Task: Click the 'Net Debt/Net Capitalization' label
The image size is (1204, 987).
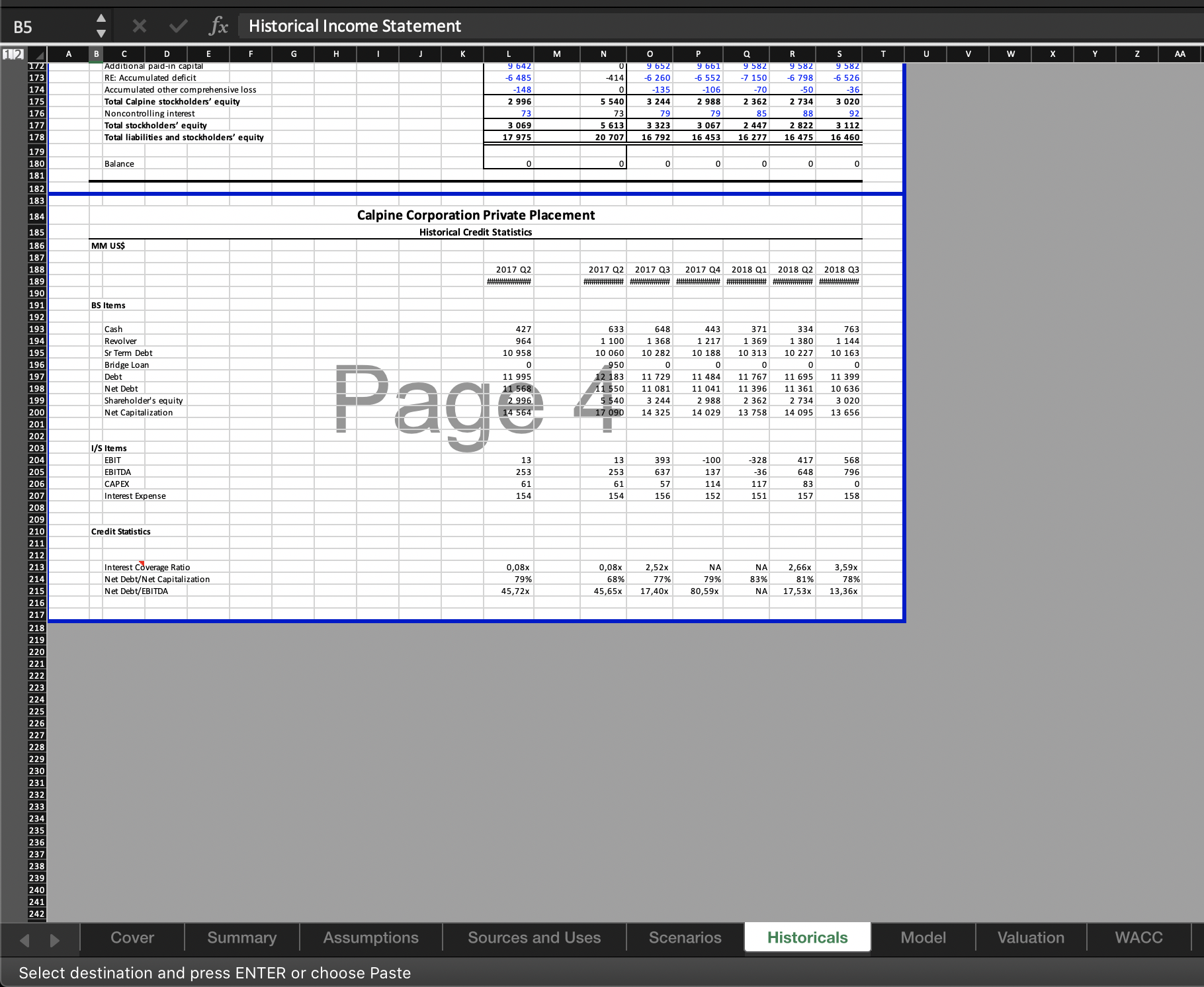Action: pos(157,579)
